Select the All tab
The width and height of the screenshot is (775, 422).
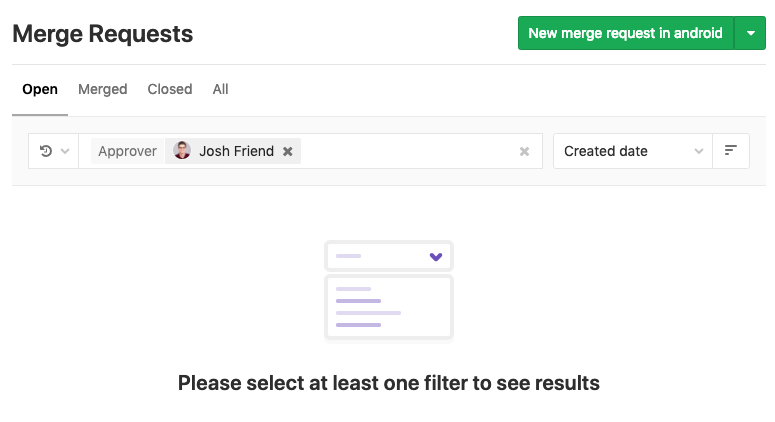[220, 89]
